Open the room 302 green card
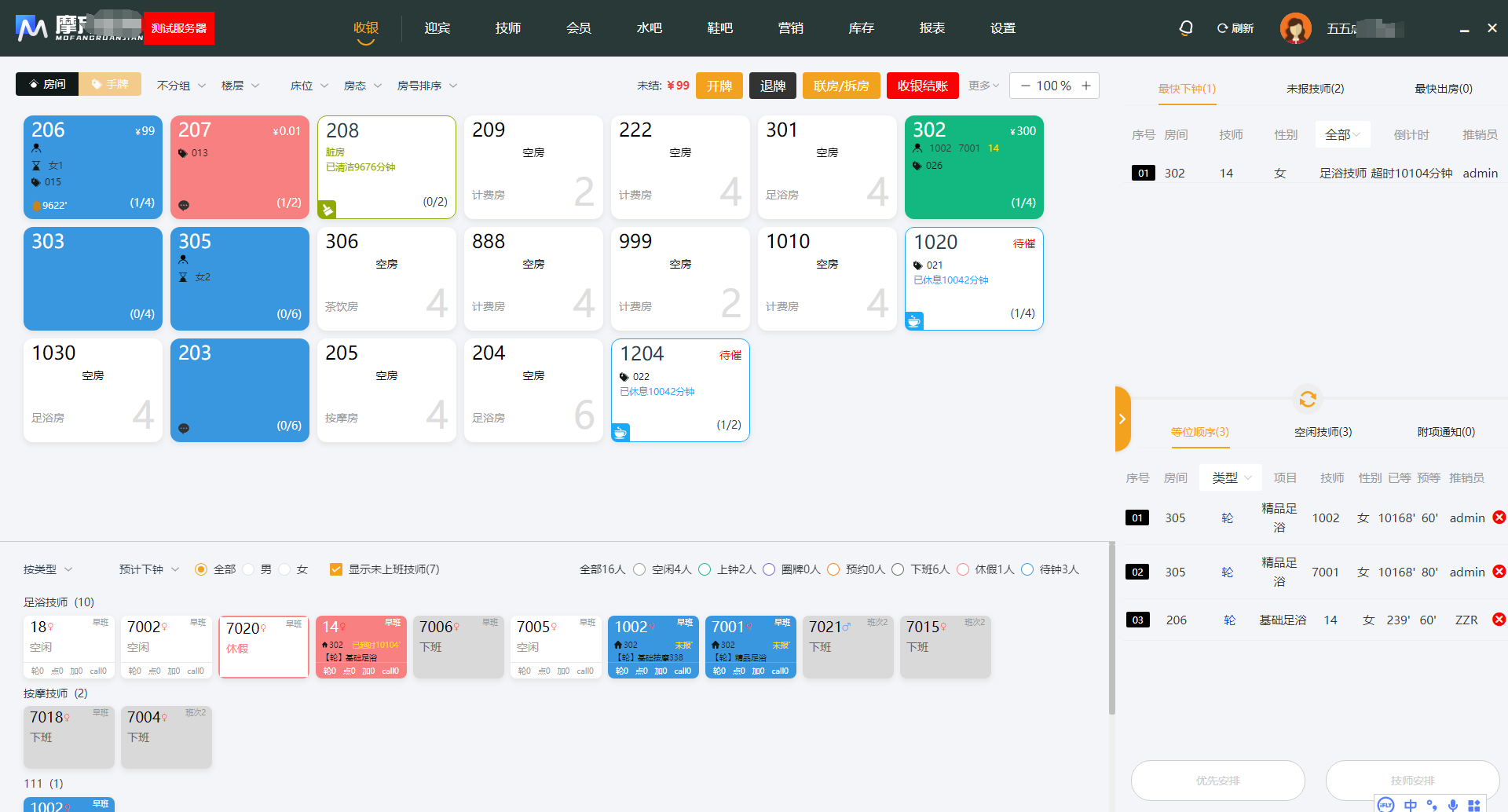The image size is (1508, 812). point(974,167)
